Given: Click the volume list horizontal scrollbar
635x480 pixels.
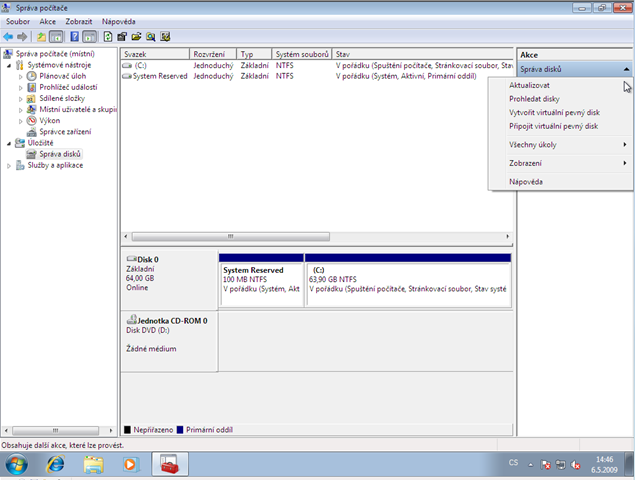Looking at the screenshot, I should point(317,236).
